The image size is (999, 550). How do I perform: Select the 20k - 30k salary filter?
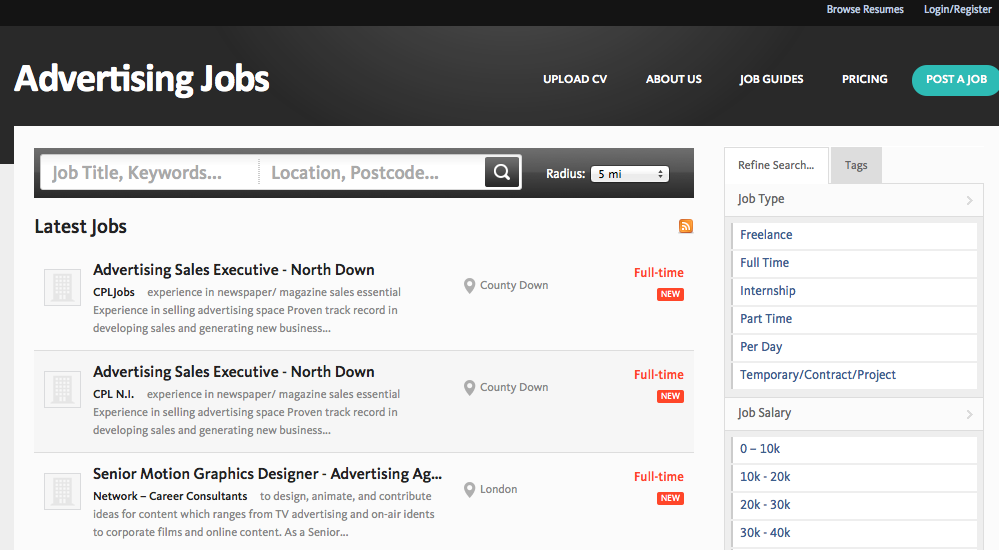pos(854,505)
